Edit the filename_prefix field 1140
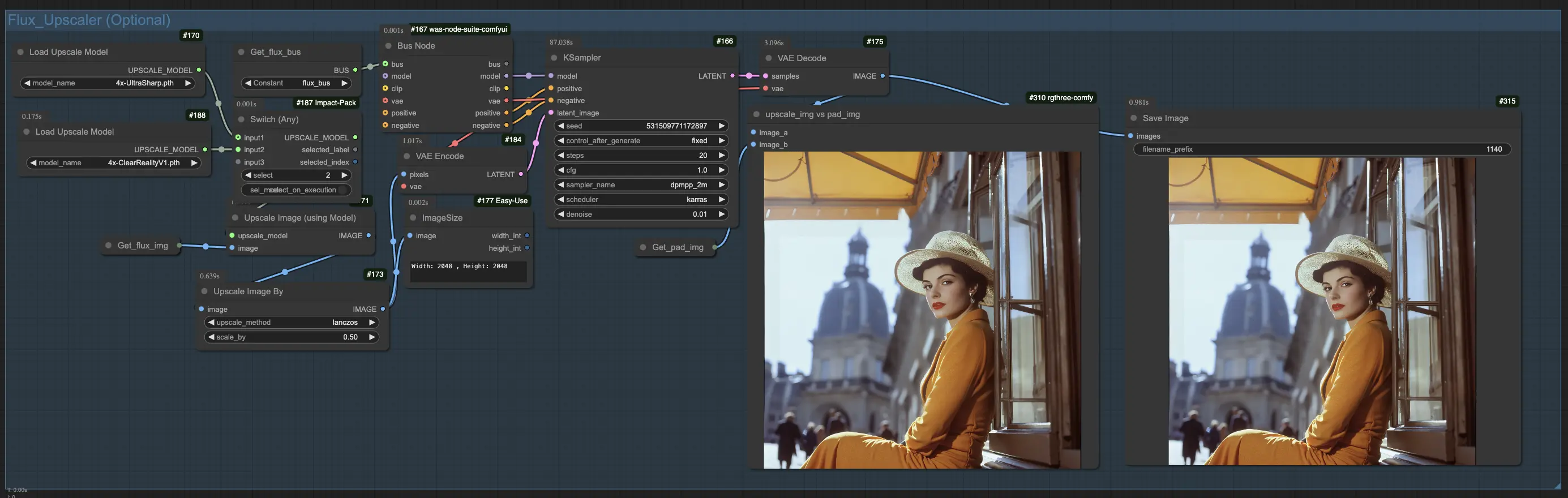The width and height of the screenshot is (1568, 498). pyautogui.click(x=1322, y=149)
